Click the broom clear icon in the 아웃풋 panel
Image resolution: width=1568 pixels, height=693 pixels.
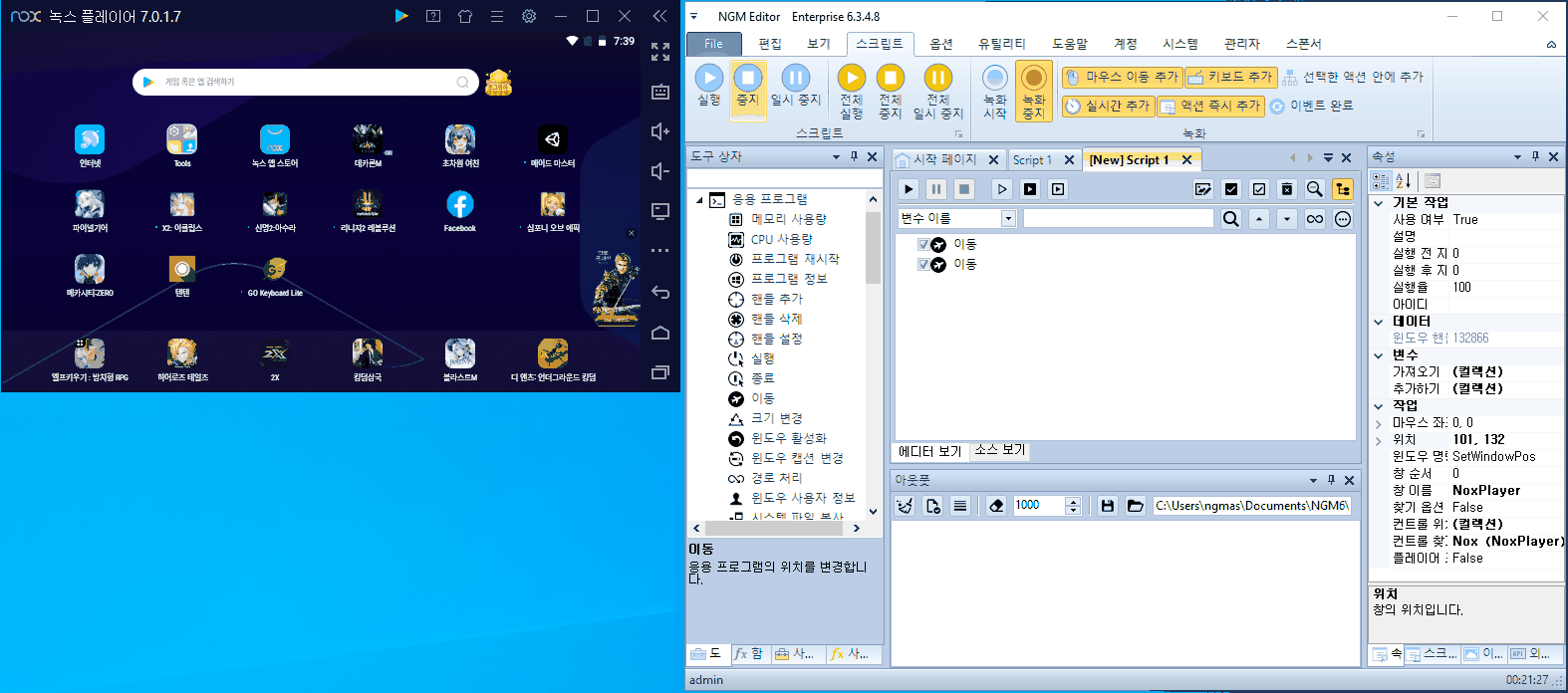click(905, 506)
